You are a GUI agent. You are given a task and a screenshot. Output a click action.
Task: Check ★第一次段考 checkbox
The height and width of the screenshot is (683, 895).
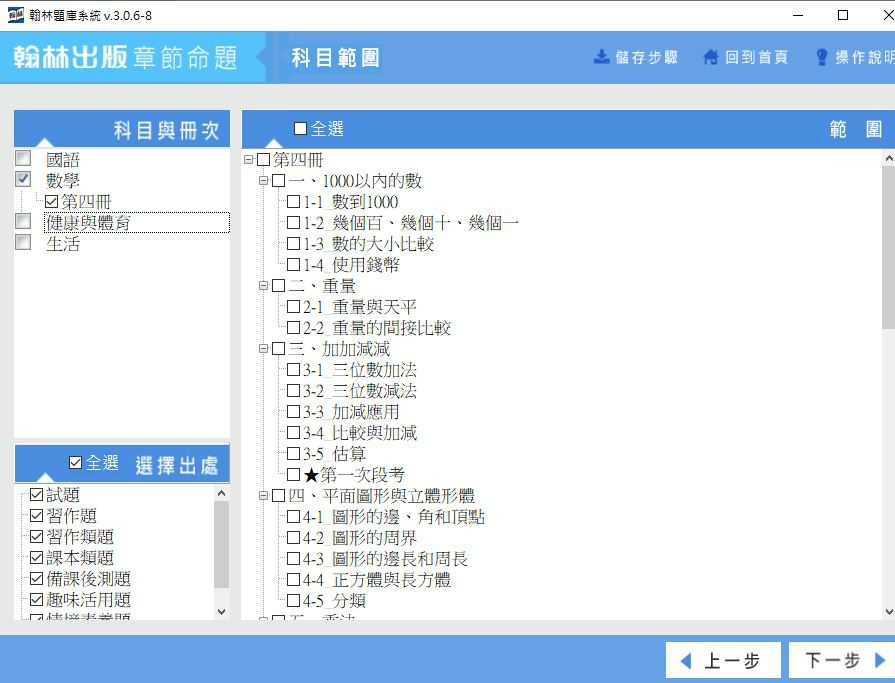(x=293, y=474)
